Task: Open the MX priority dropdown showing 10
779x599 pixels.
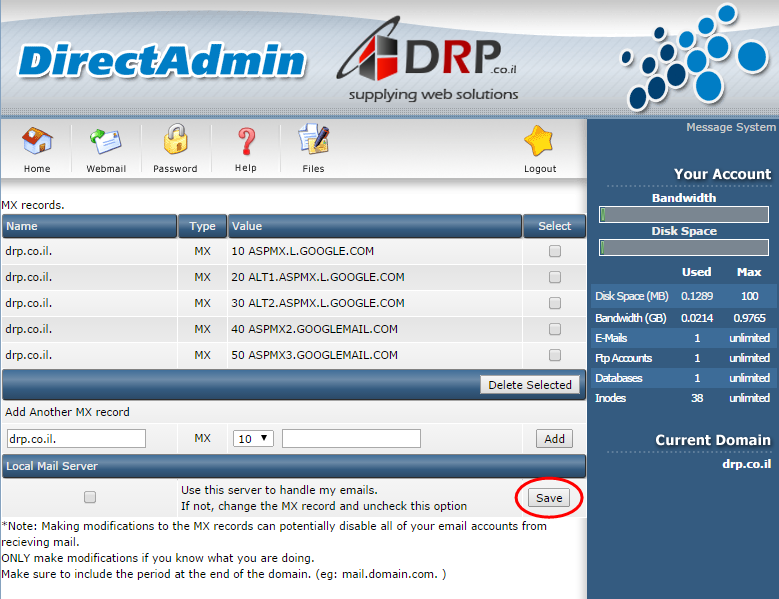Action: pos(253,439)
